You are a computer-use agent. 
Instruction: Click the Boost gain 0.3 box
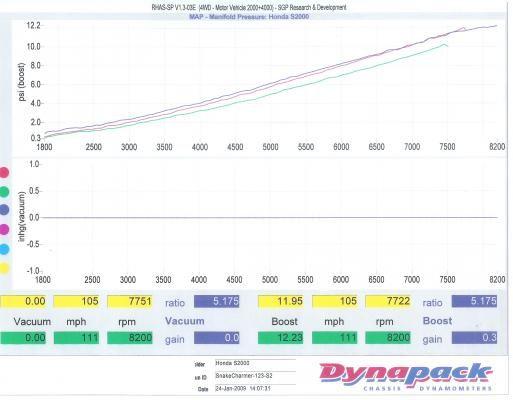tap(474, 338)
